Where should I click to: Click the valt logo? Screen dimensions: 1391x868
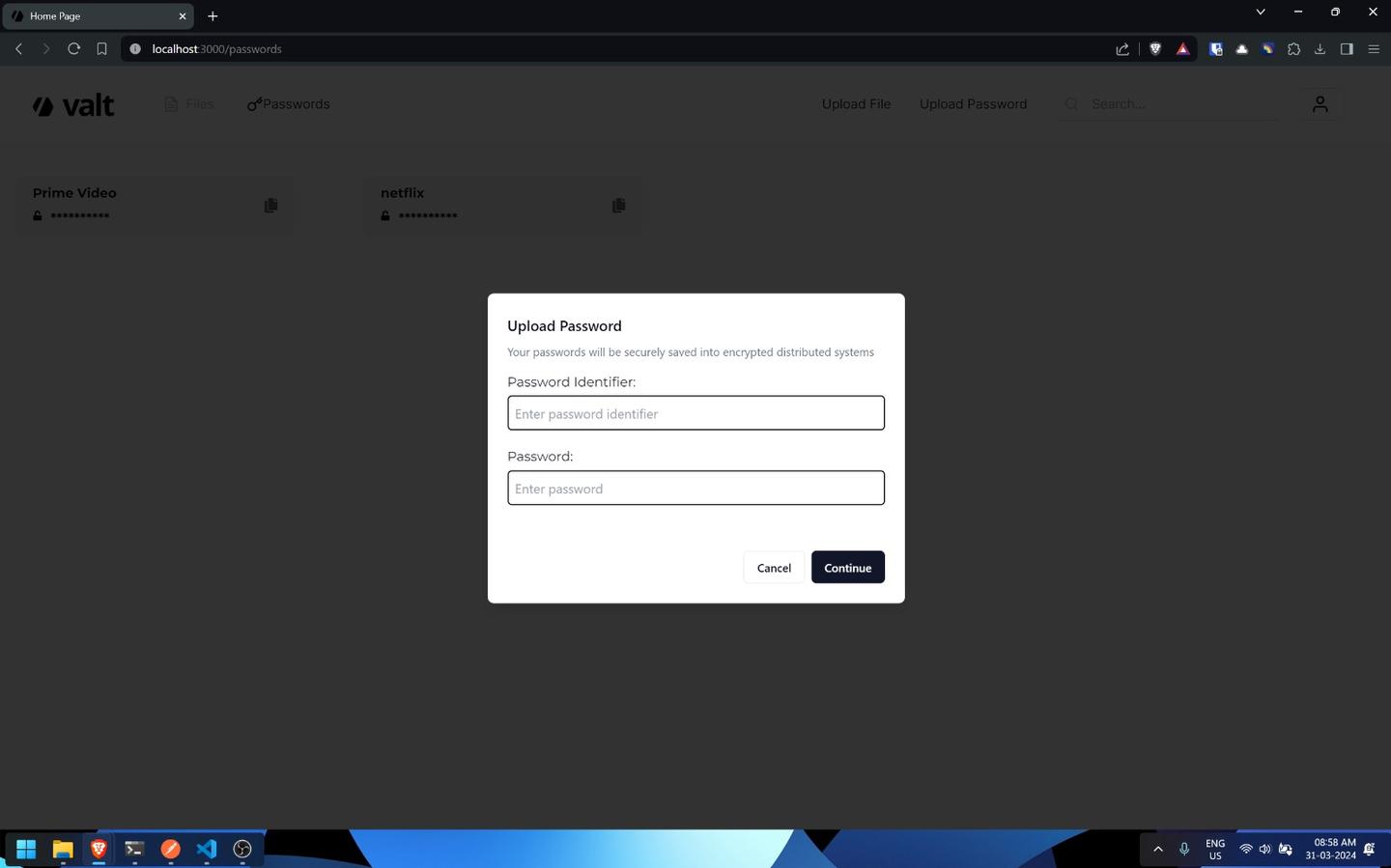[73, 105]
